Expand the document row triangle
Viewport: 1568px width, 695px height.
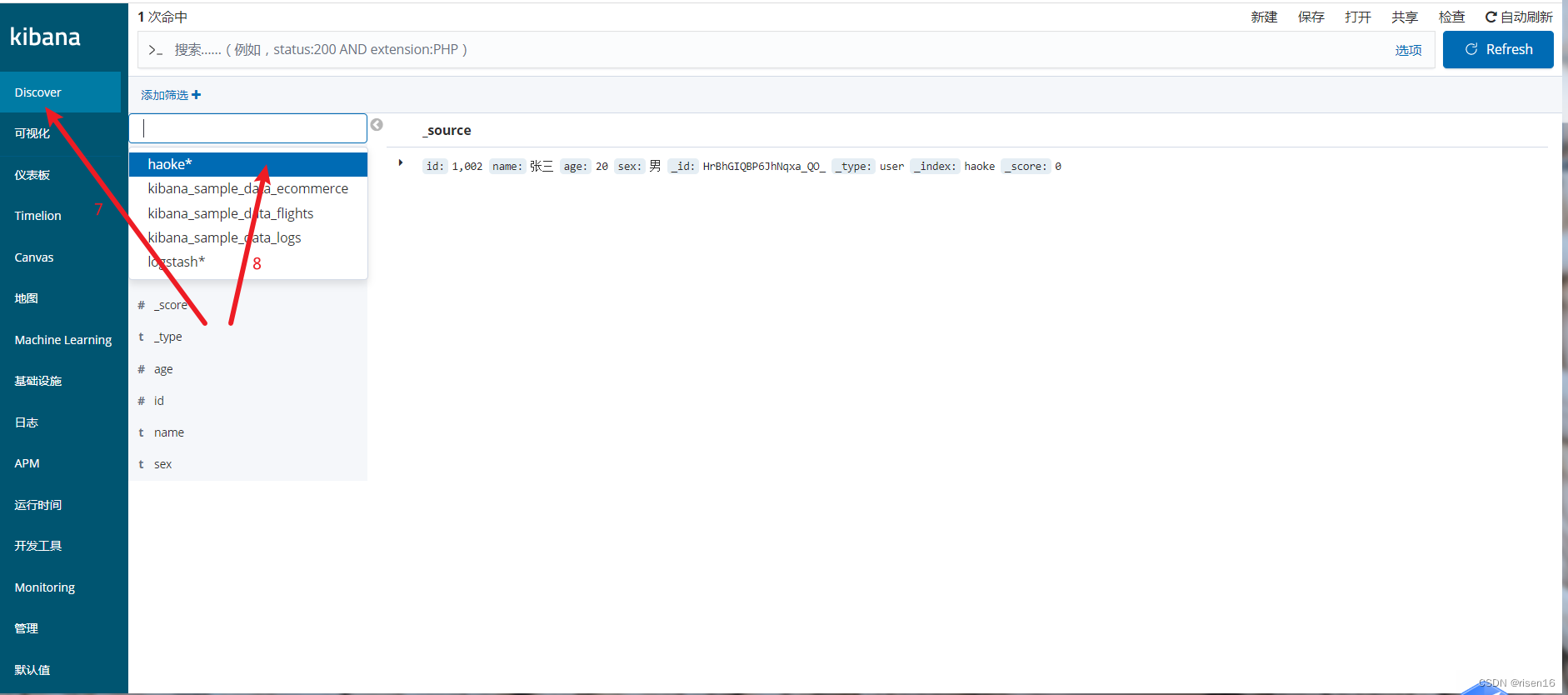pos(401,162)
